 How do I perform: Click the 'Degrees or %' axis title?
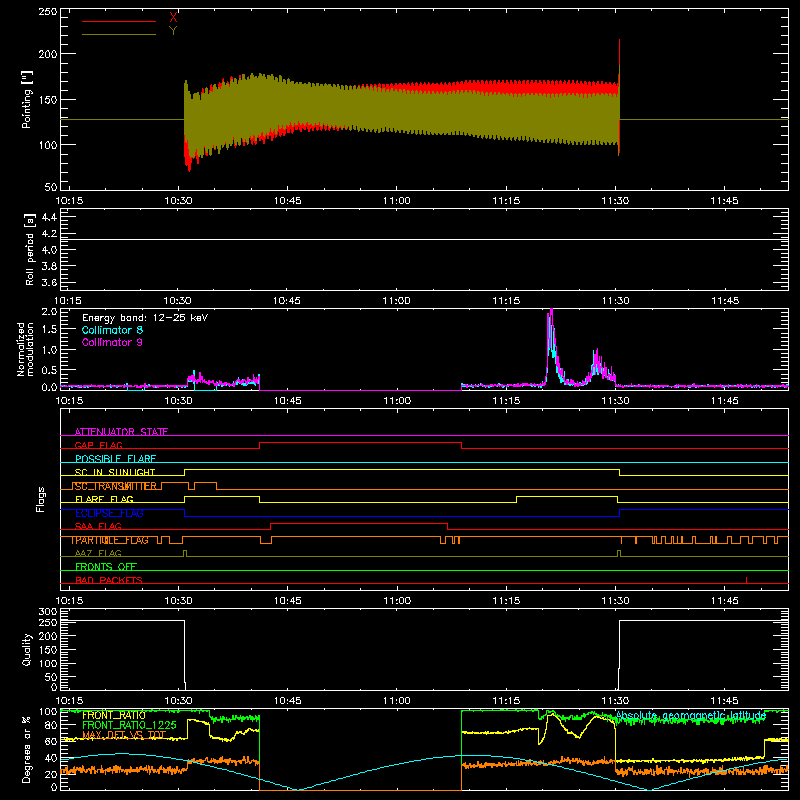tap(27, 749)
